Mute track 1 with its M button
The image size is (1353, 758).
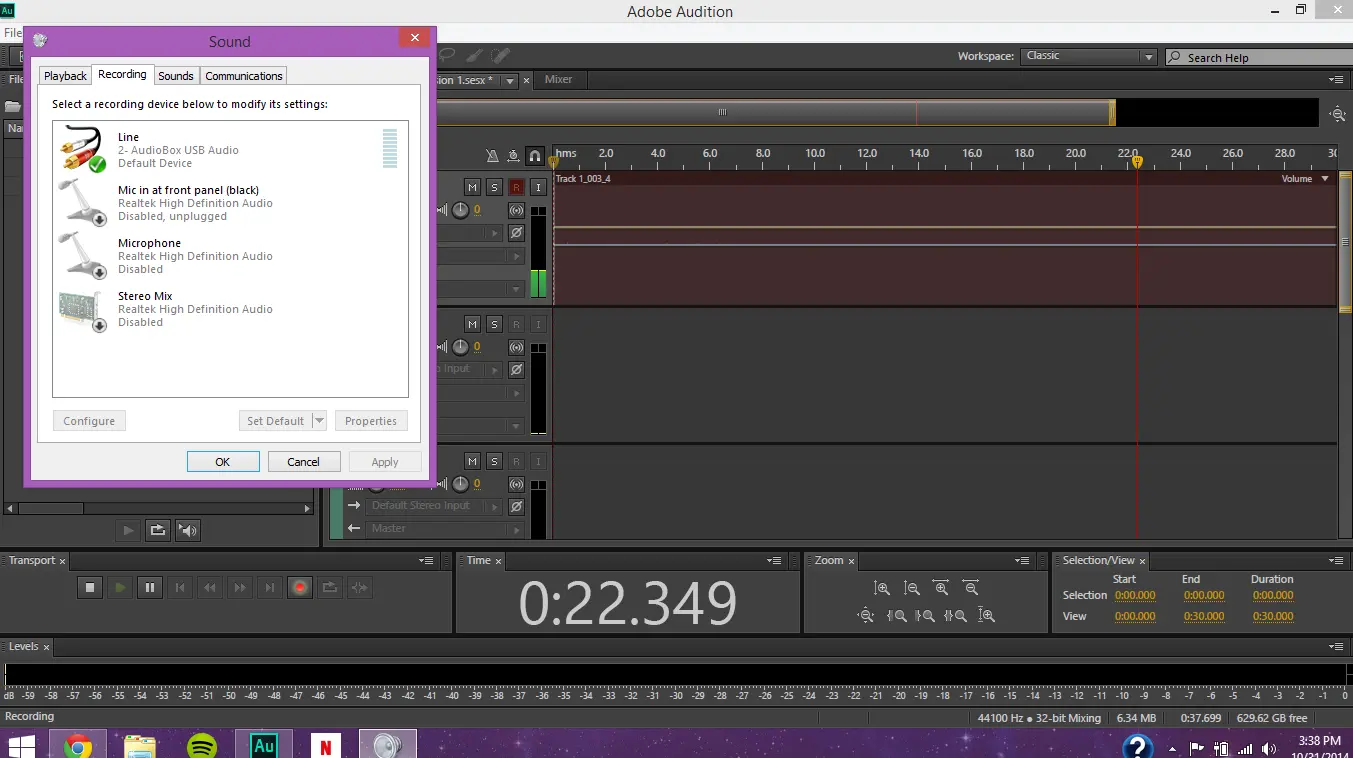[x=473, y=187]
